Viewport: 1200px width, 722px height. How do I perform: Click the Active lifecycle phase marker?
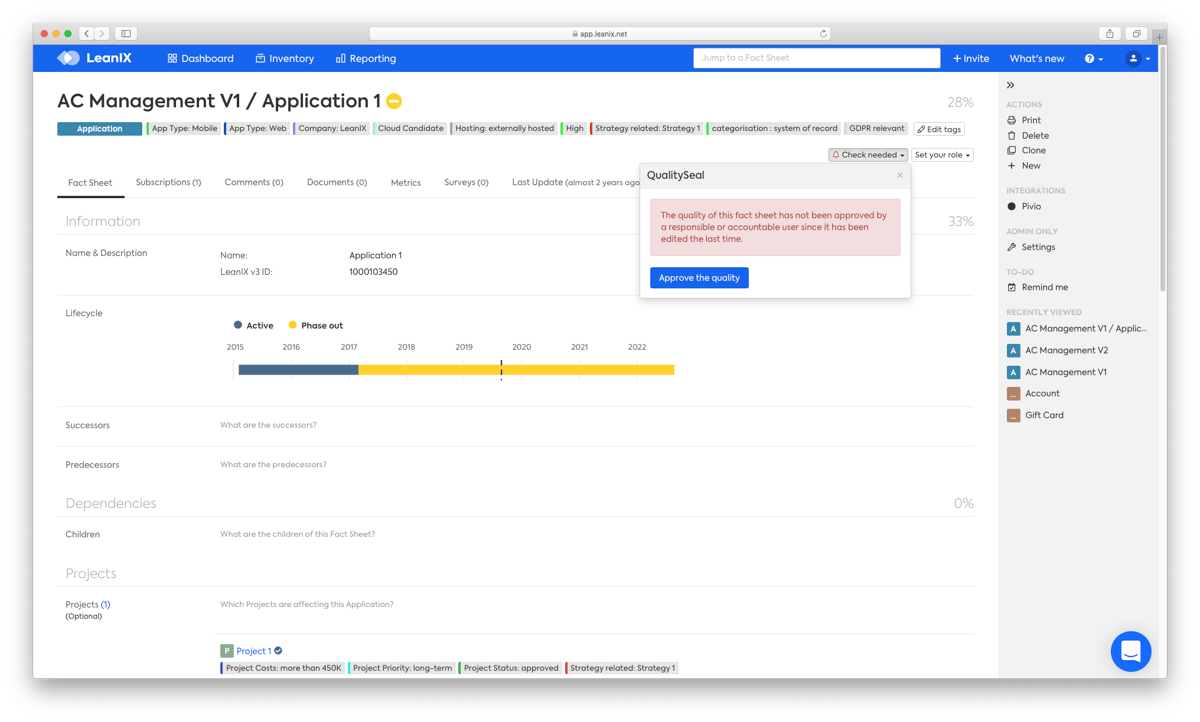(x=238, y=325)
